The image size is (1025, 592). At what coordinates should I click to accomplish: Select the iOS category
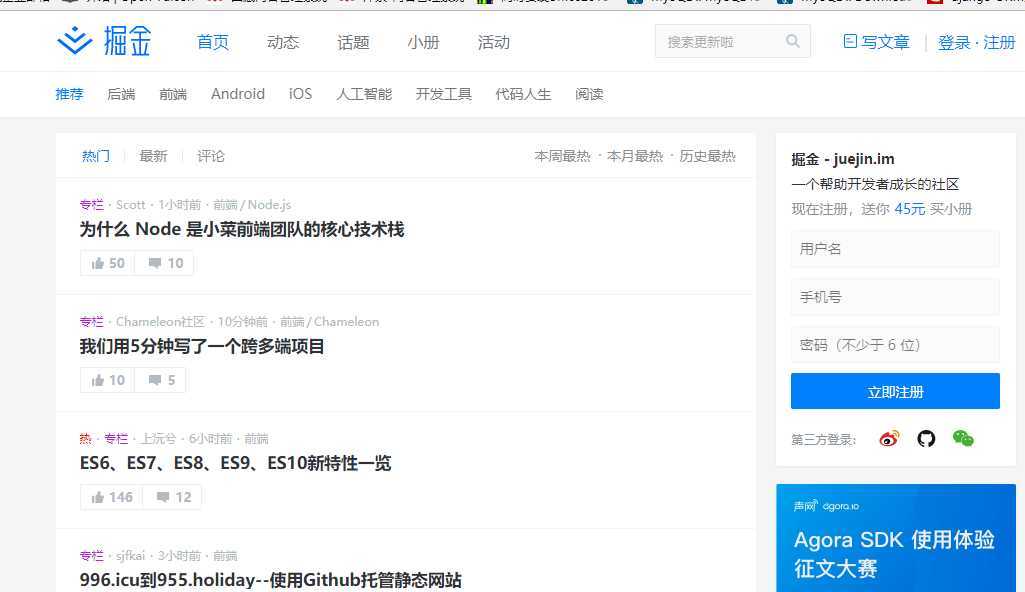[301, 94]
